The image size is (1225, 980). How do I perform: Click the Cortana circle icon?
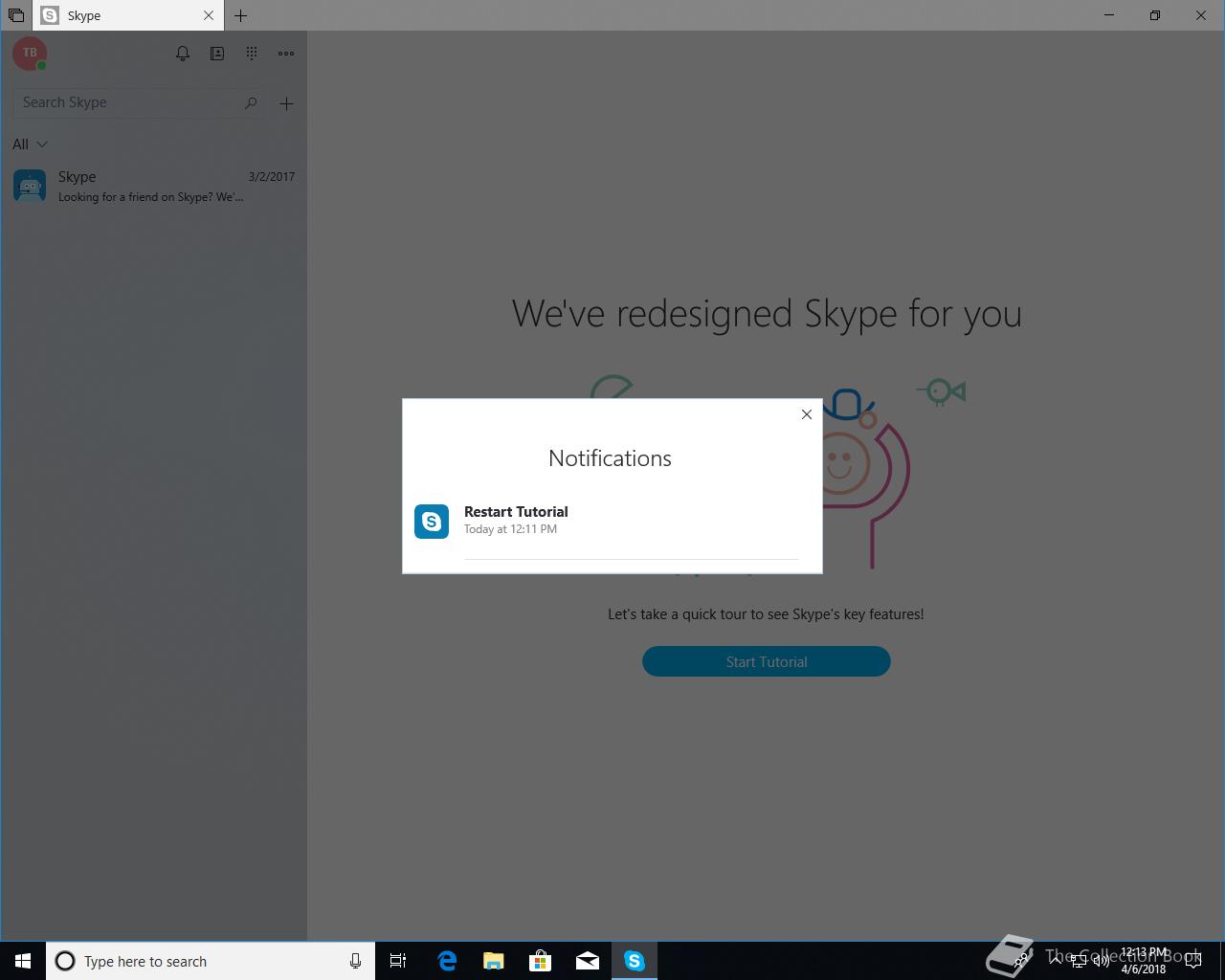[65, 961]
